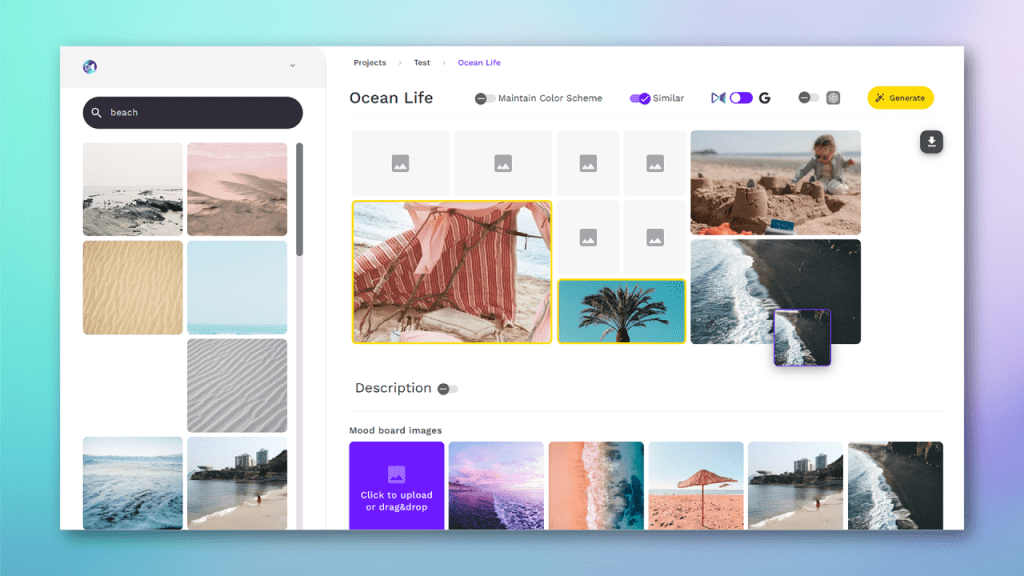The height and width of the screenshot is (576, 1024).
Task: Click the Google G icon
Action: pyautogui.click(x=764, y=98)
